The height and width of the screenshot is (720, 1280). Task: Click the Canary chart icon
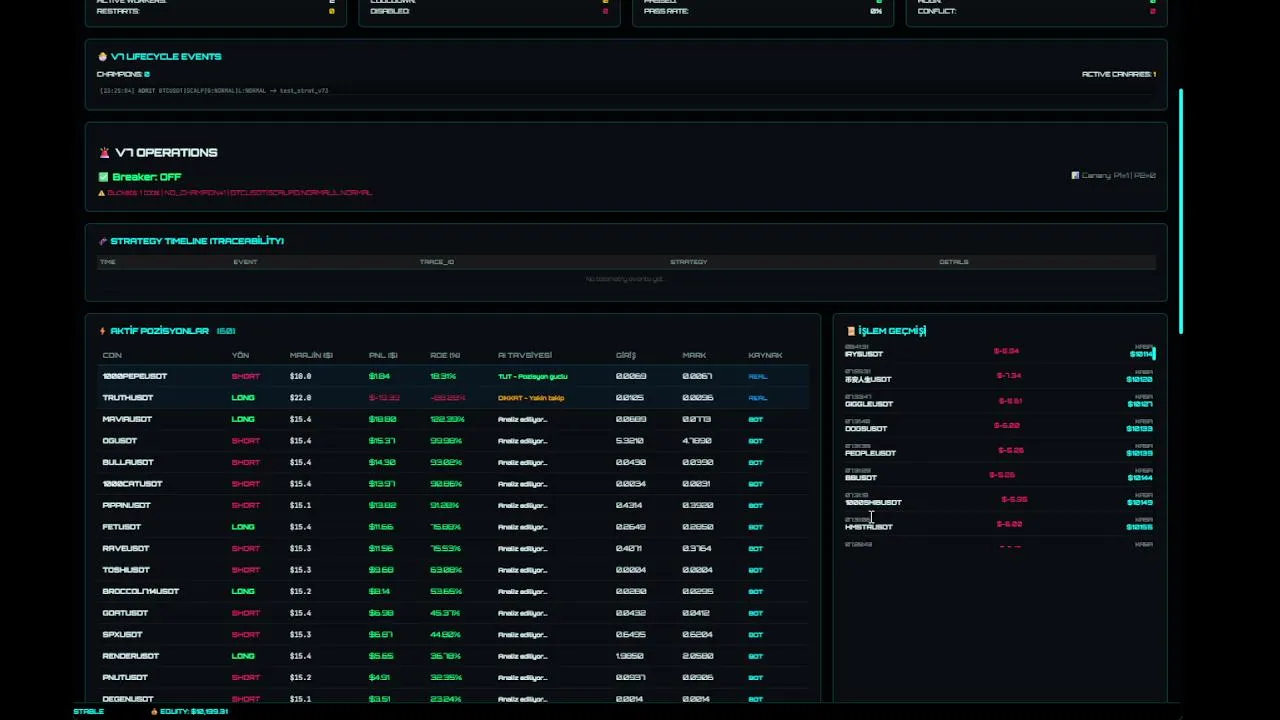pos(1075,175)
